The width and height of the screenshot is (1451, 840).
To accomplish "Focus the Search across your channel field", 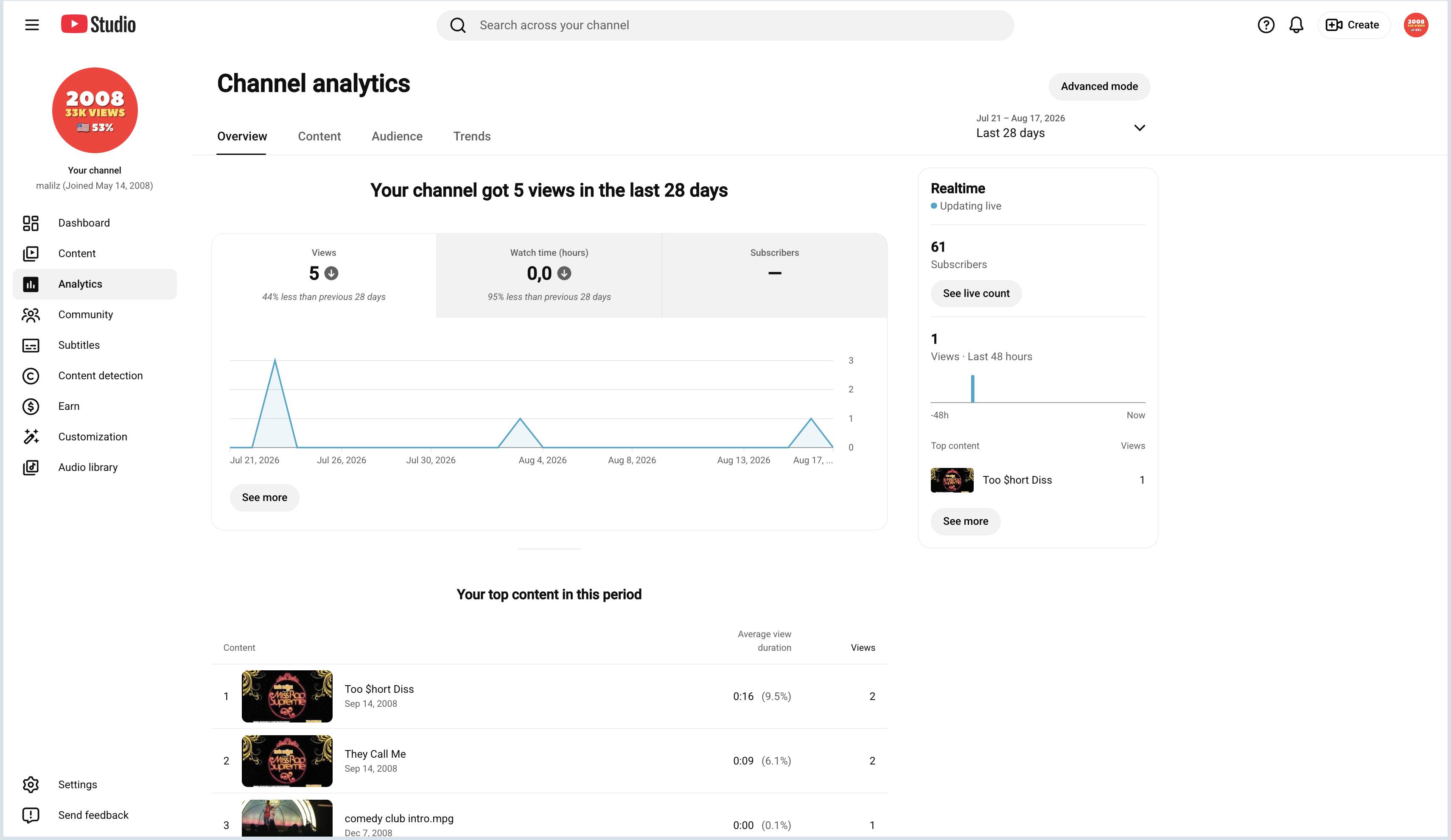I will click(725, 25).
